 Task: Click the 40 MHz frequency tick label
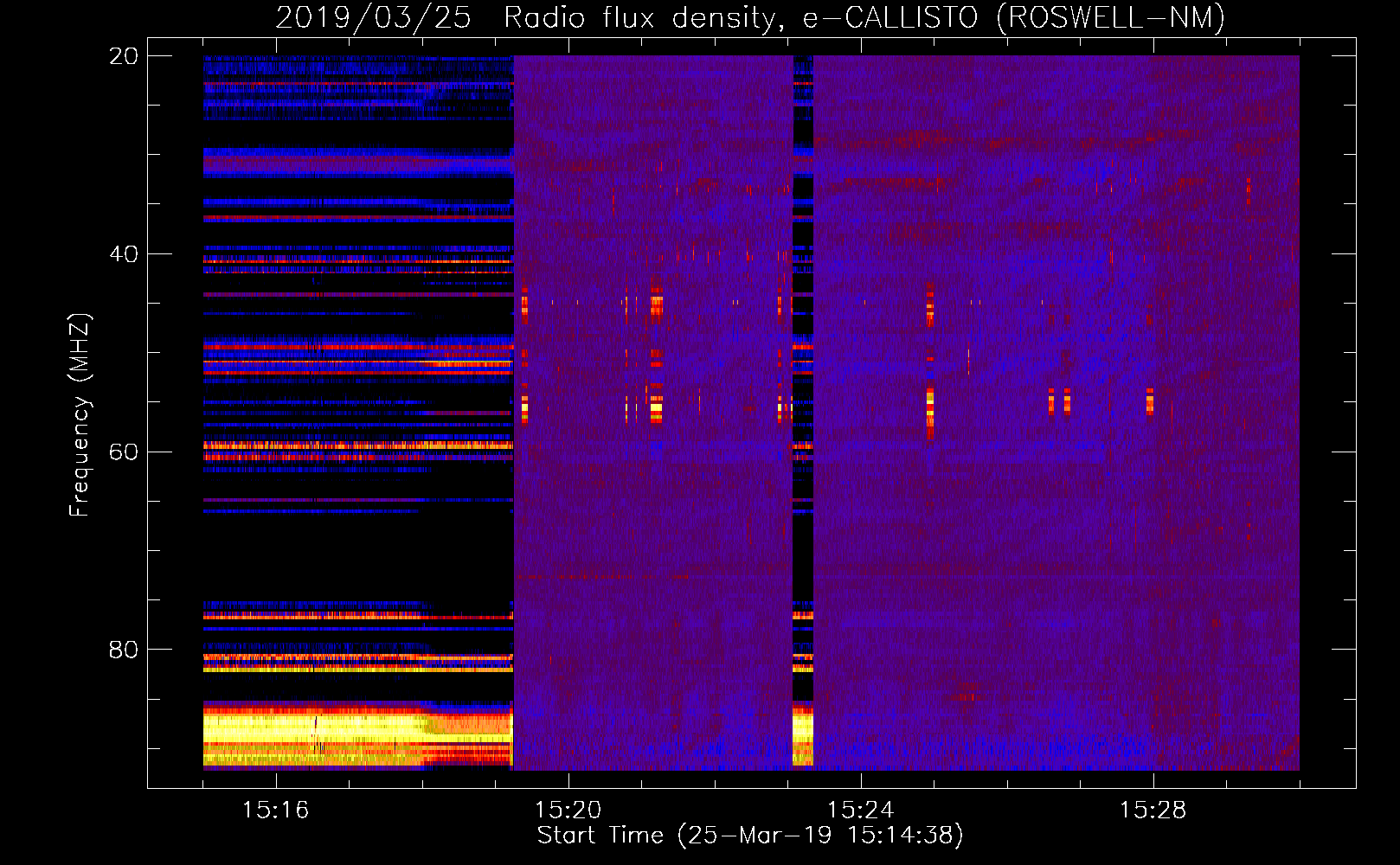click(124, 254)
